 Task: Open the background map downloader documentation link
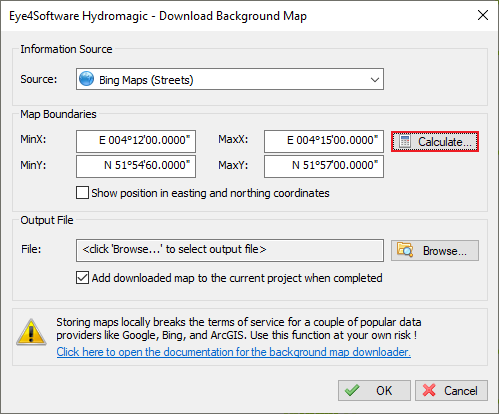pos(233,352)
